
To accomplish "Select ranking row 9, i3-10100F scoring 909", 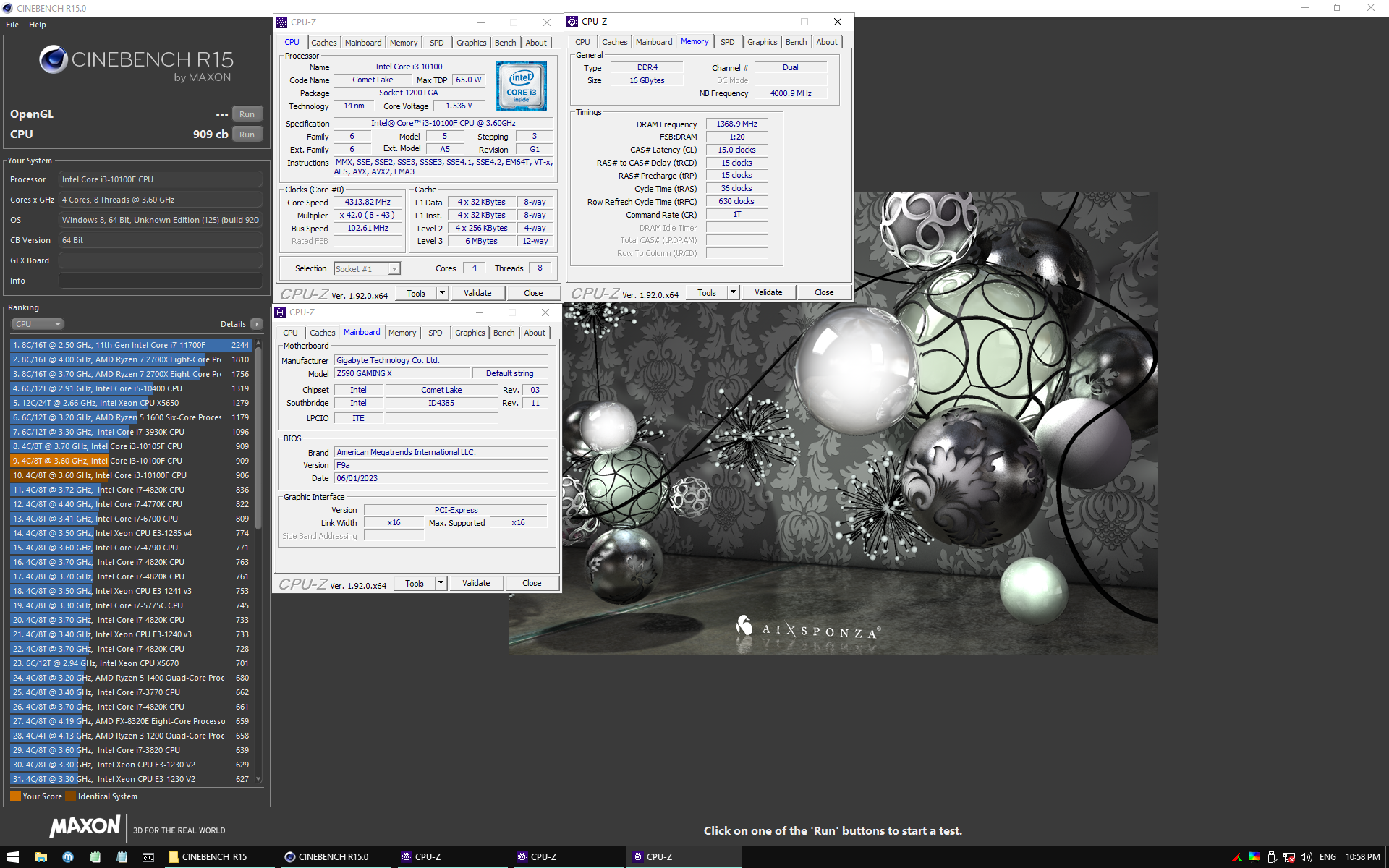I will tap(131, 461).
